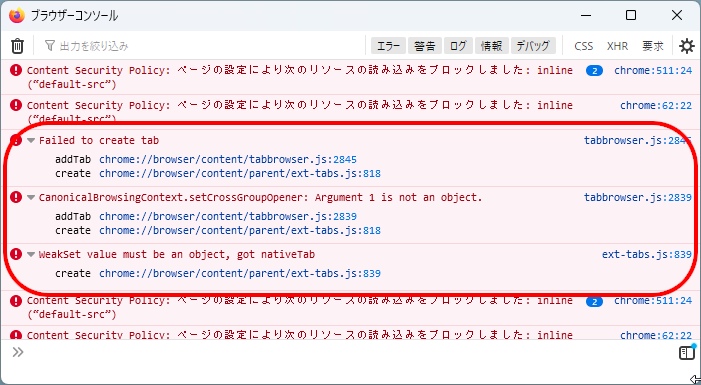The width and height of the screenshot is (701, 385).
Task: Clear console output with trash icon
Action: [x=17, y=46]
